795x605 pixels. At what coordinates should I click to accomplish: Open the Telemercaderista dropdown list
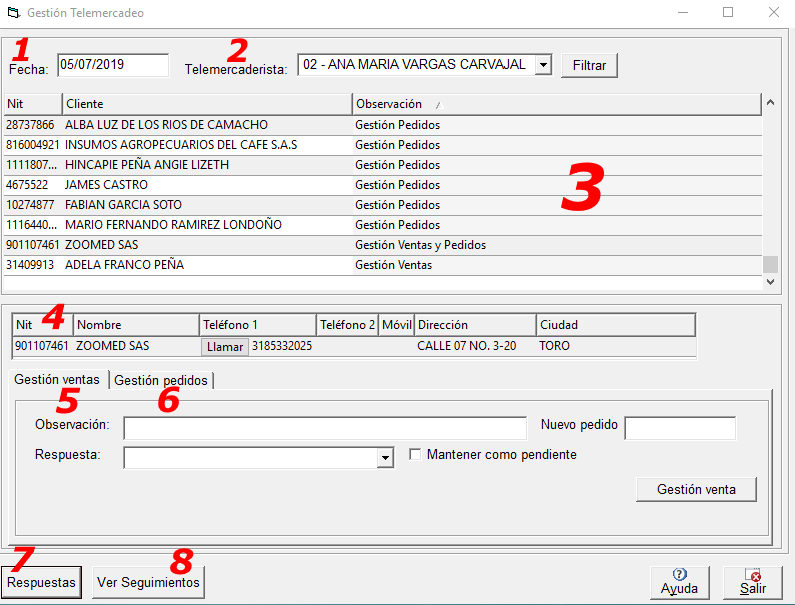[x=543, y=65]
